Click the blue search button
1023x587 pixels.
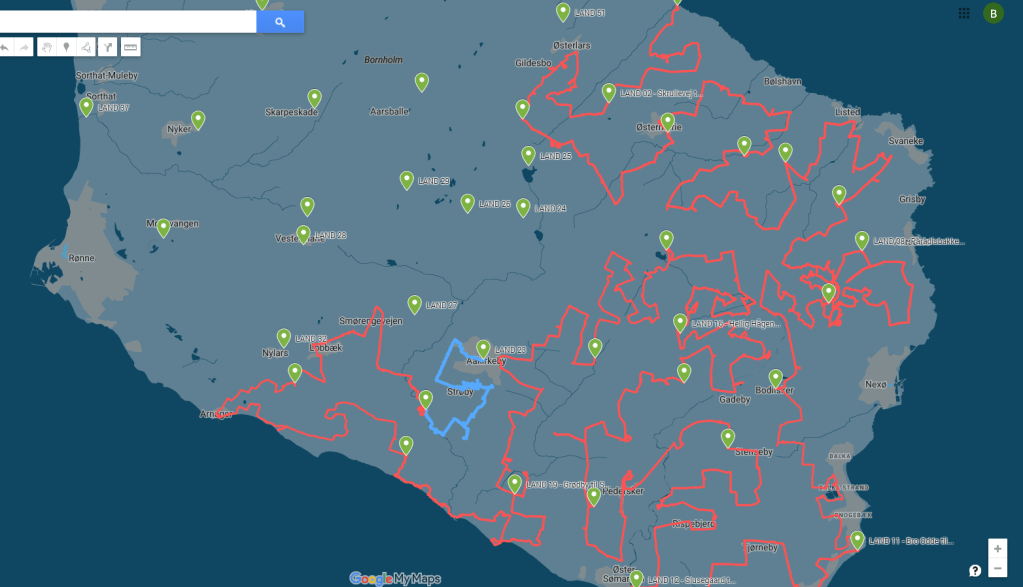280,22
